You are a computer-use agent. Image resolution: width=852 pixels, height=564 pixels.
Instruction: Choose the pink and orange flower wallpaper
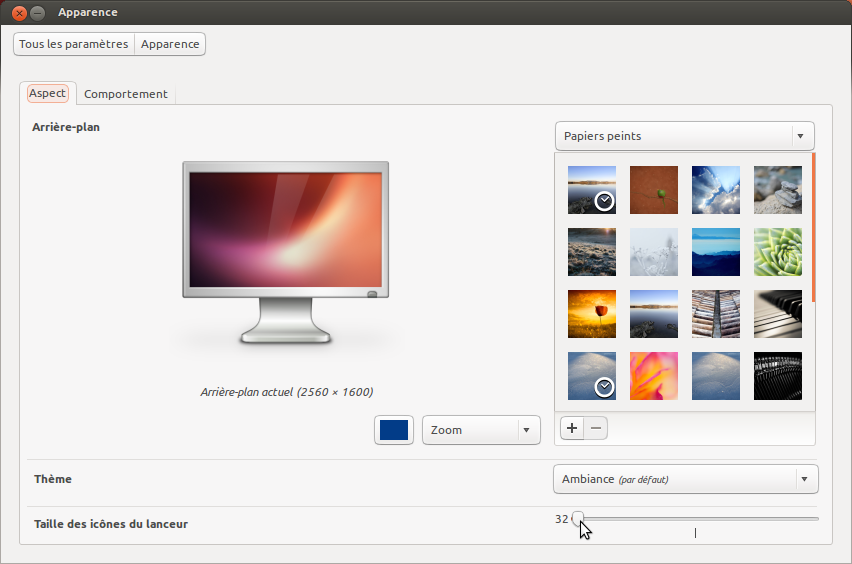654,376
